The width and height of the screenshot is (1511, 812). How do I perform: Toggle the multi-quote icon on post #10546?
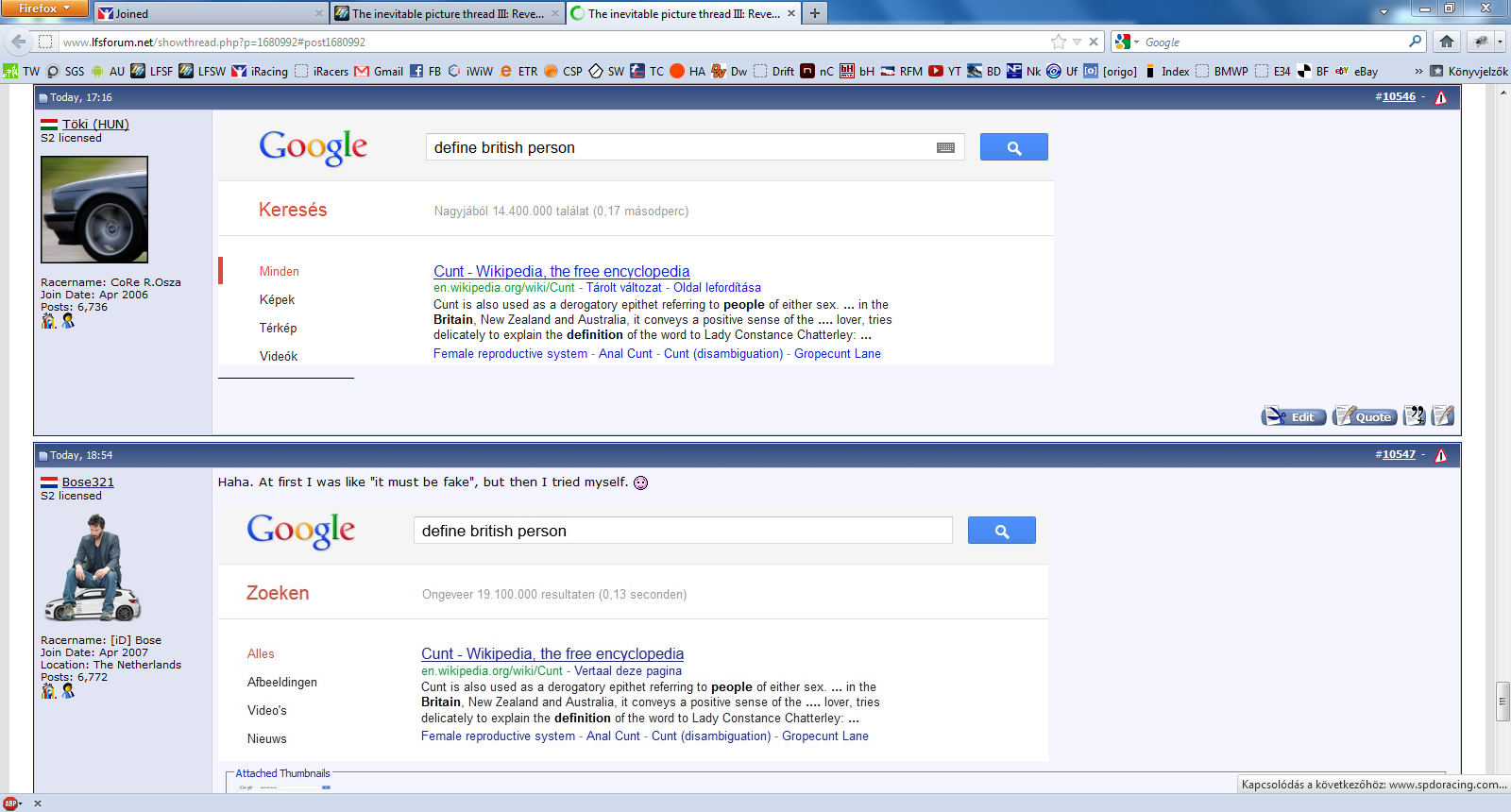coord(1414,415)
